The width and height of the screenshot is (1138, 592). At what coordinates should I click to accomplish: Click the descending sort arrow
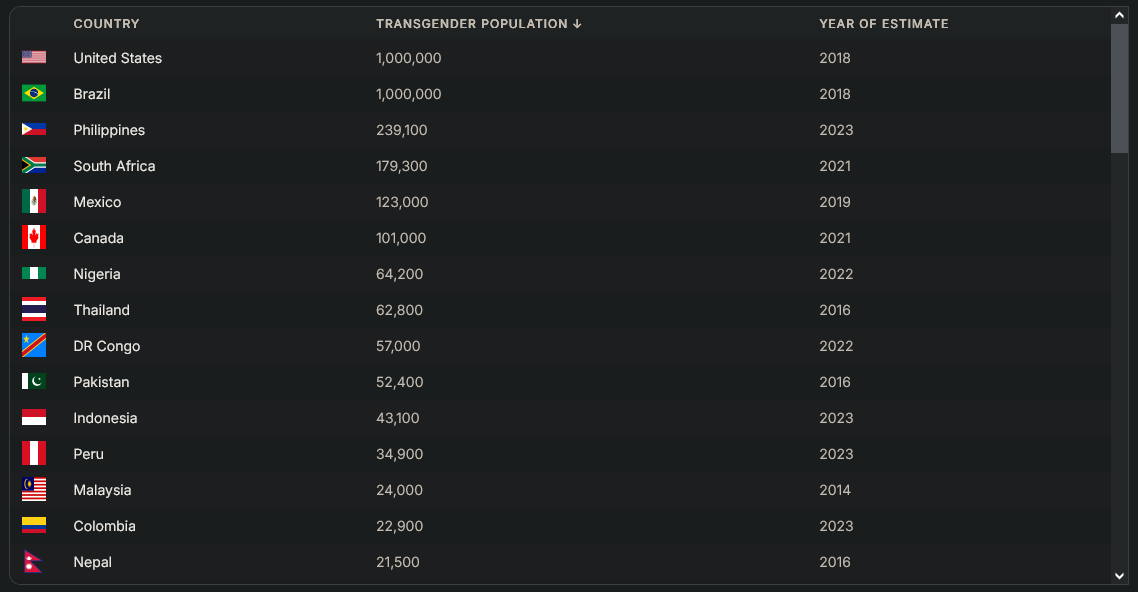pos(577,24)
